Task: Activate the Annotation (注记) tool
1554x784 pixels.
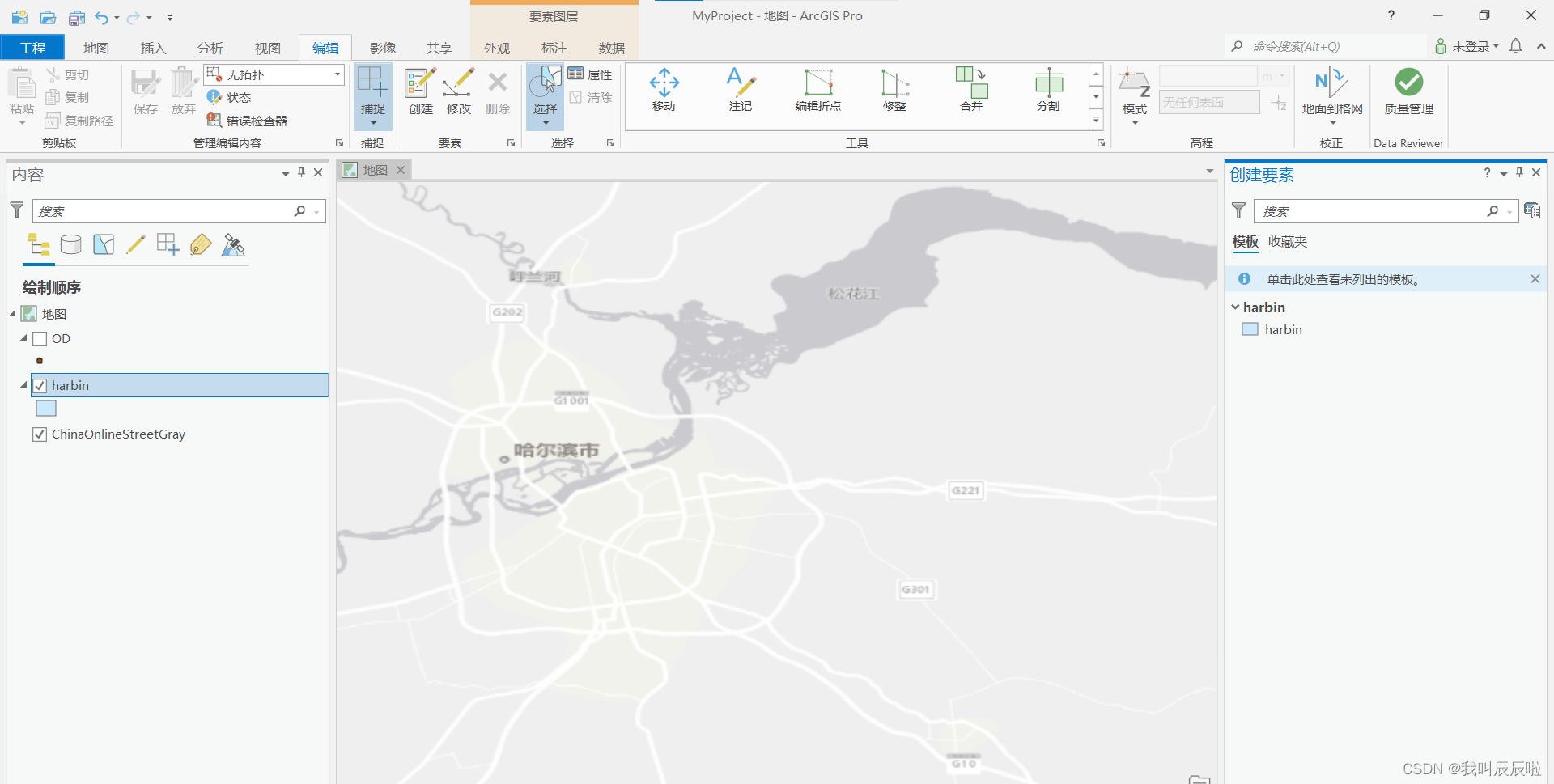Action: point(740,90)
